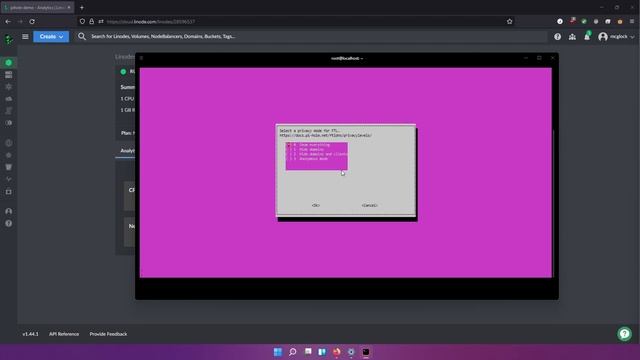Open the green help chat bubble at bottom right
Viewport: 640px width, 360px height.
click(624, 334)
